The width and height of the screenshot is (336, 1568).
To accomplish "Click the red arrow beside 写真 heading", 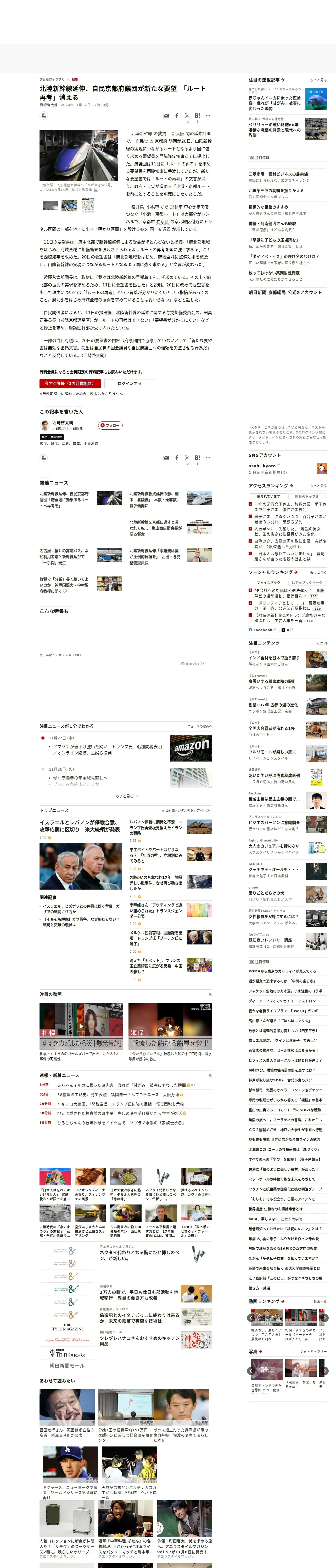I will click(261, 1351).
